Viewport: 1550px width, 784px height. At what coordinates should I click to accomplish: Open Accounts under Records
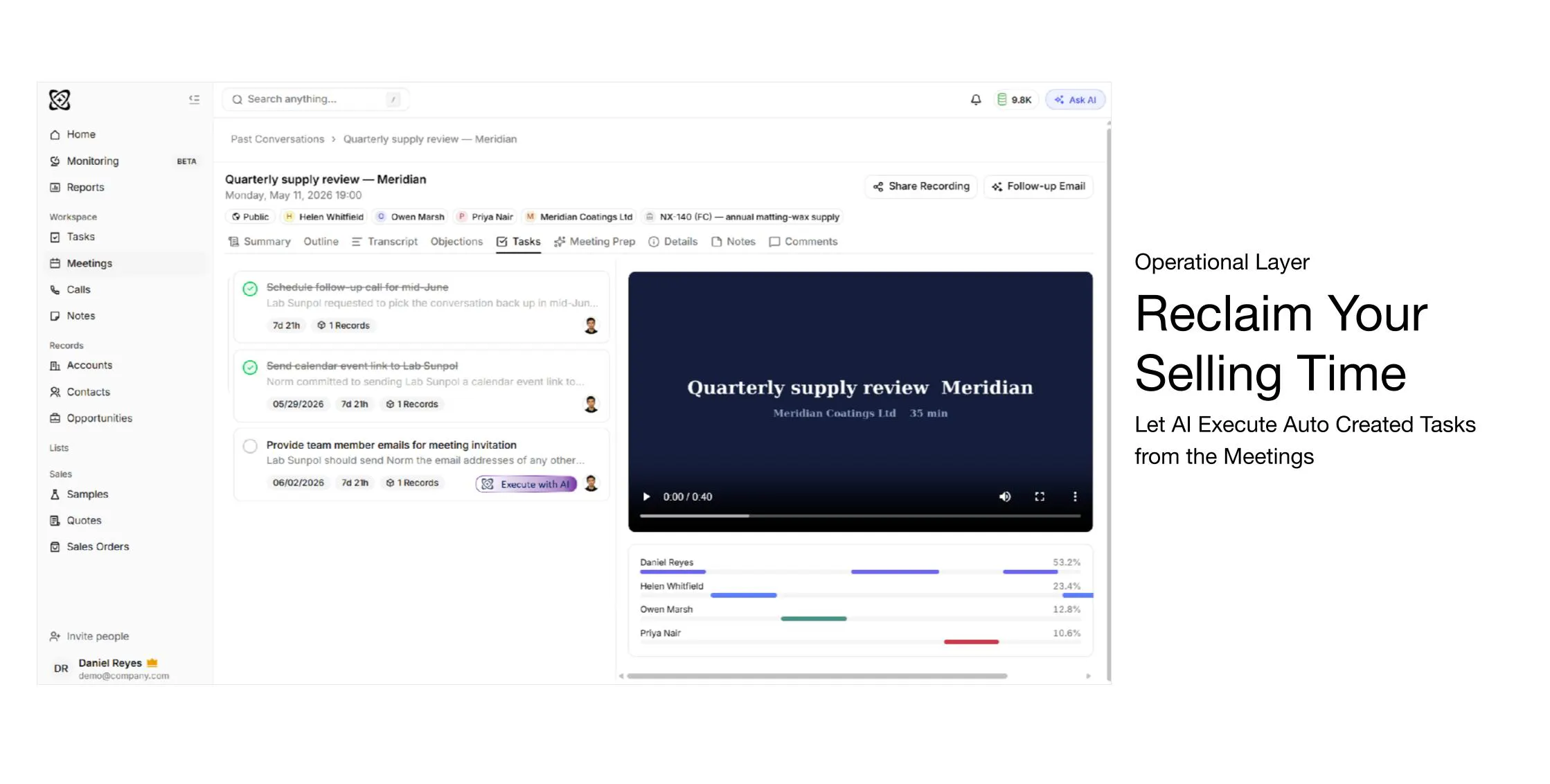point(89,365)
